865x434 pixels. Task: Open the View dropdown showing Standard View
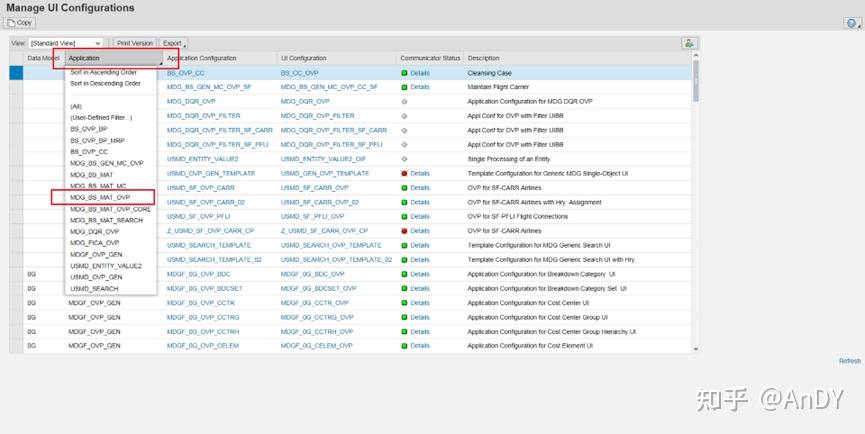(x=66, y=43)
